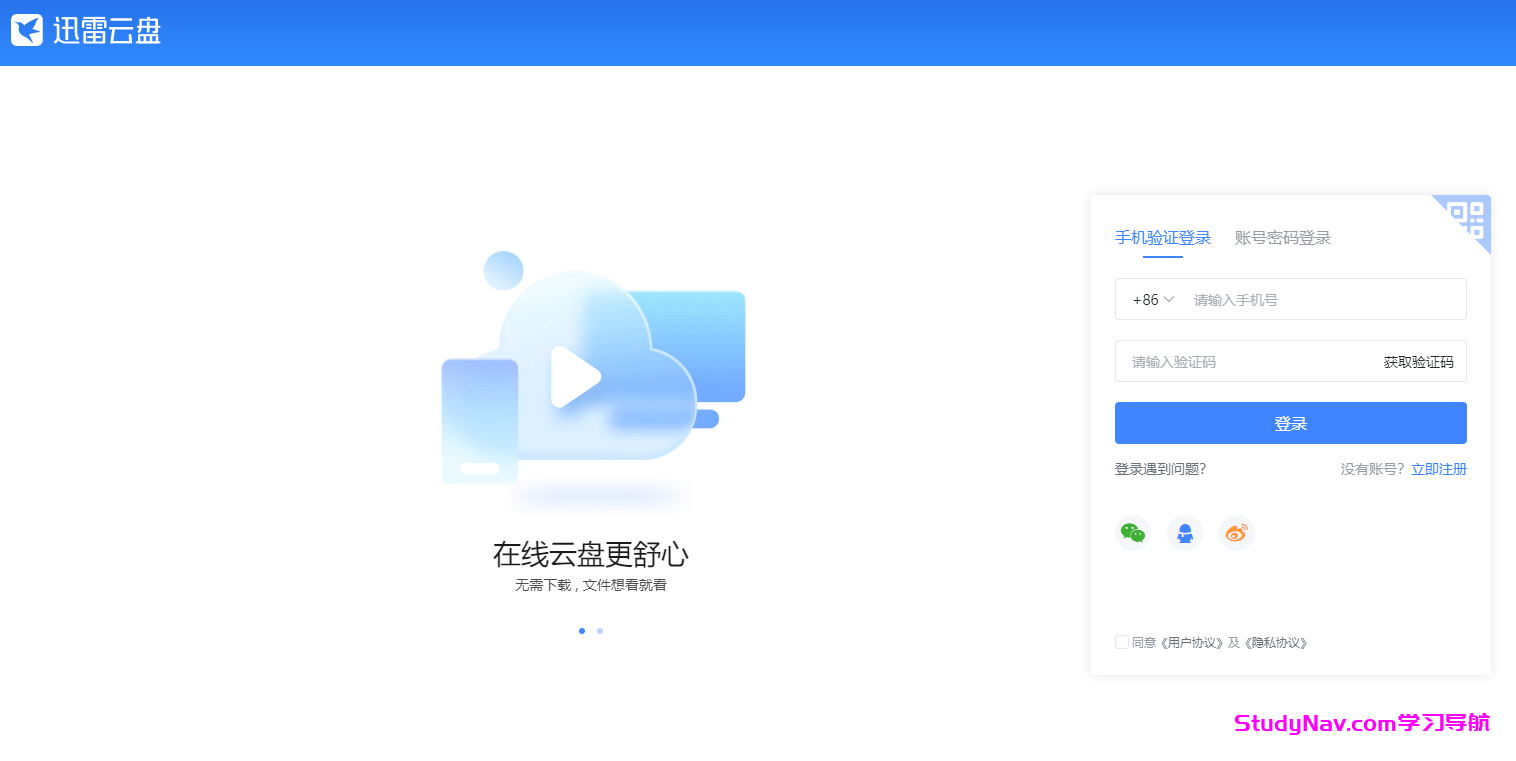Open 立即注册 to register an account
The width and height of the screenshot is (1516, 761).
[x=1439, y=468]
